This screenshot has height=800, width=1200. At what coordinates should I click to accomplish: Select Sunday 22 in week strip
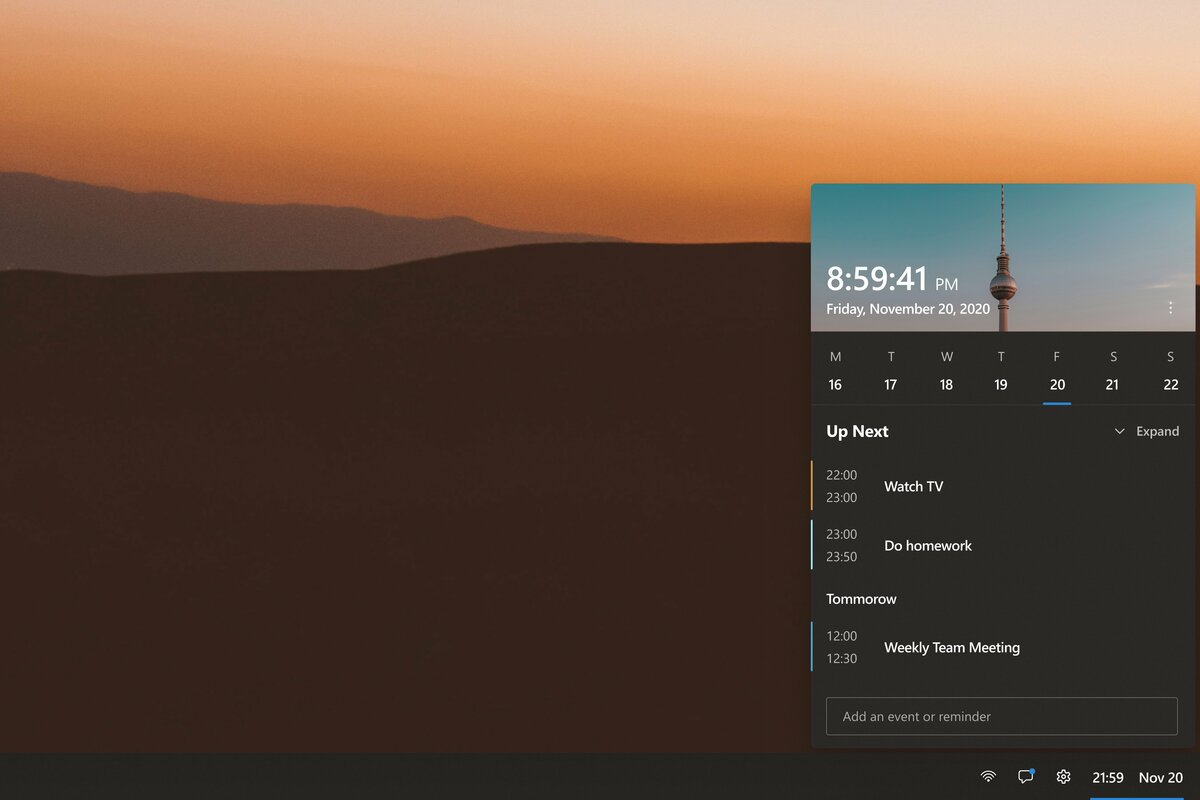1170,371
